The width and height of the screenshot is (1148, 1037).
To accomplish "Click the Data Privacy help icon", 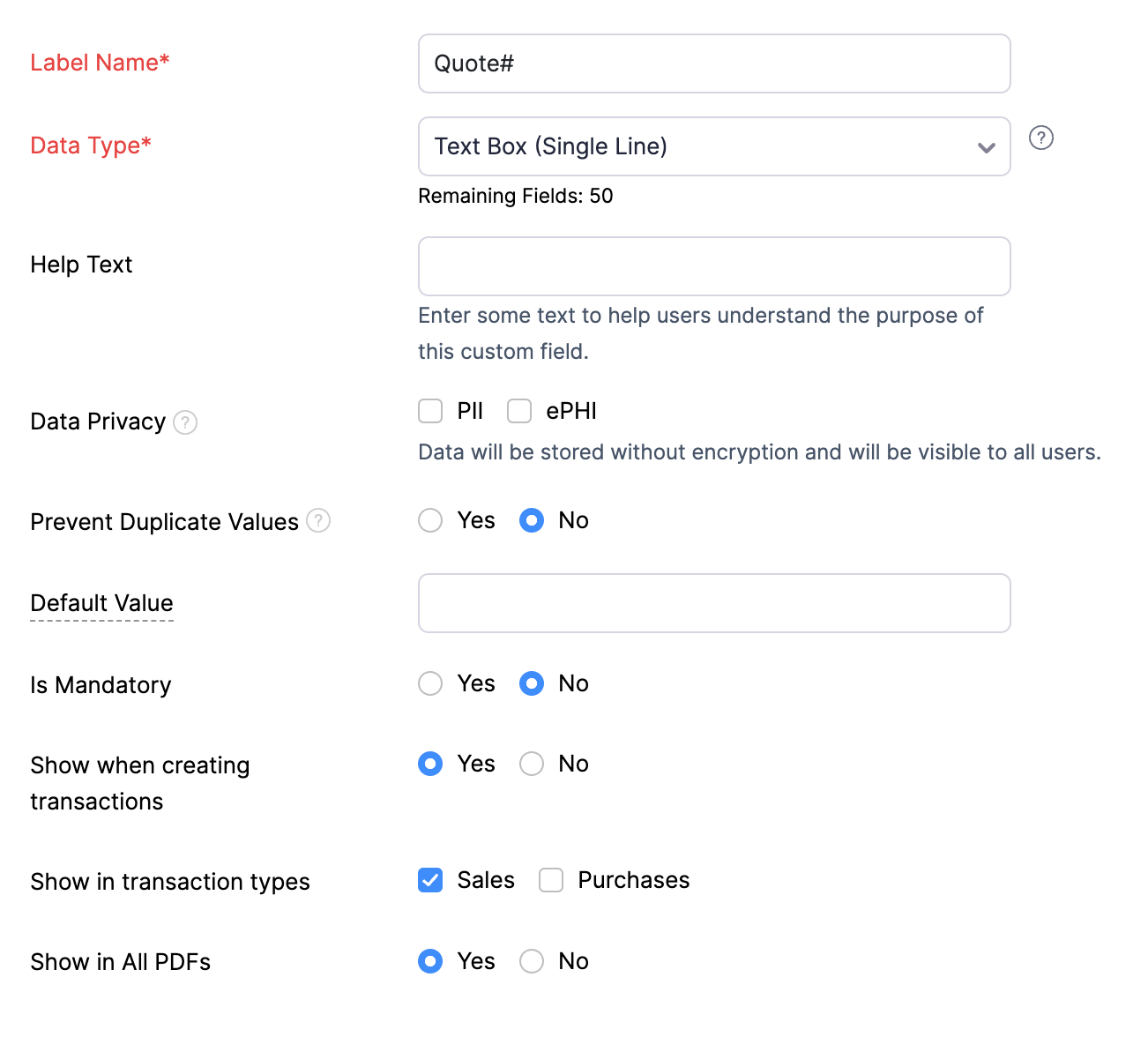I will 185,422.
